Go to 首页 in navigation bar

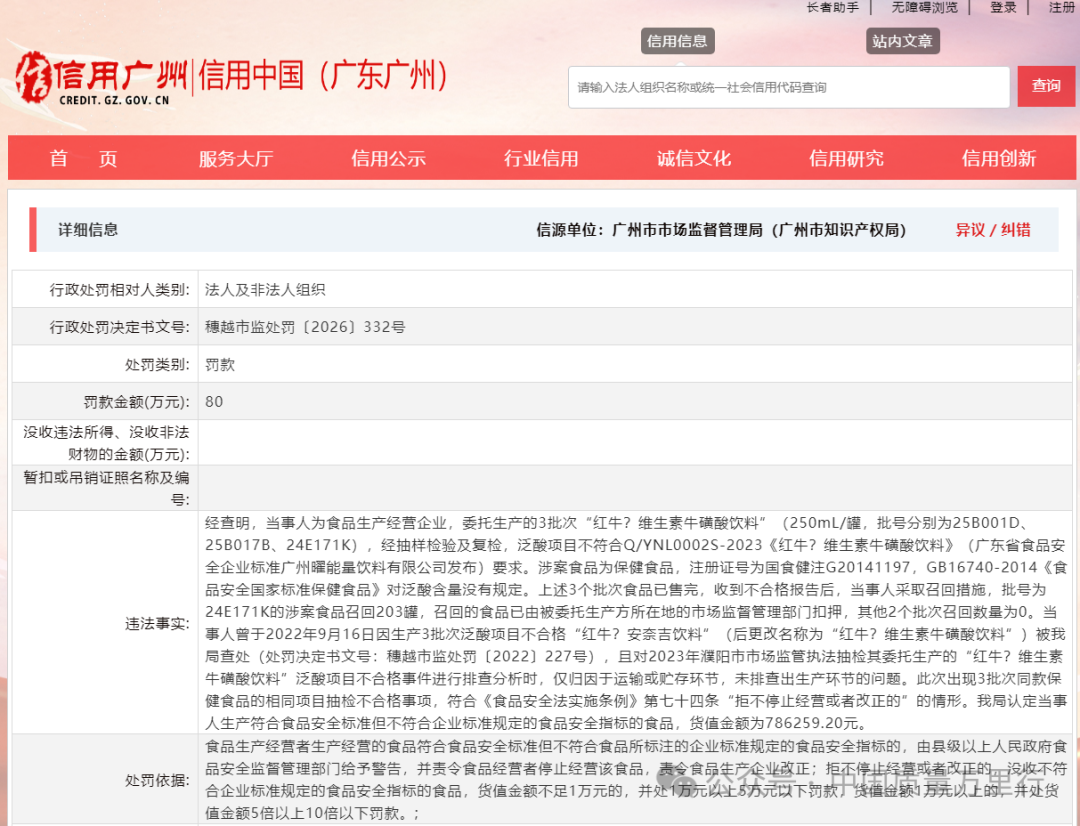coord(83,158)
